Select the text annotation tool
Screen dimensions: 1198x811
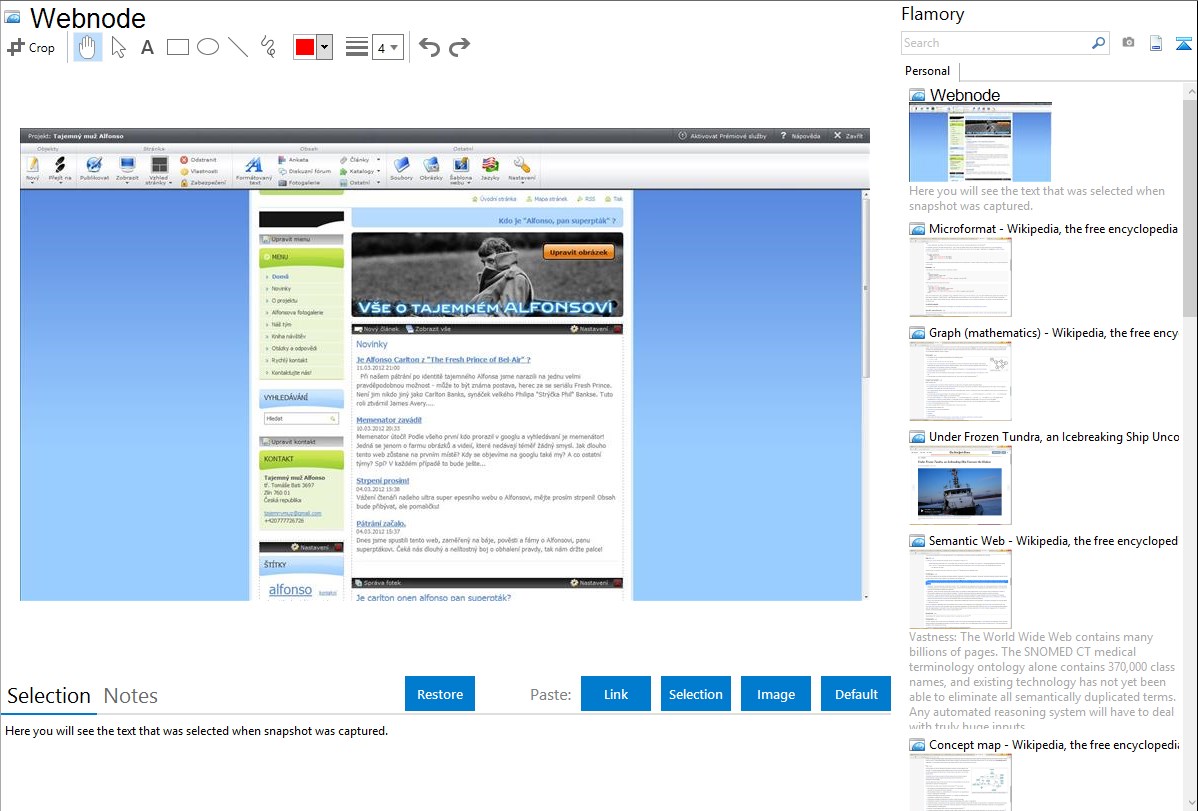(x=147, y=47)
